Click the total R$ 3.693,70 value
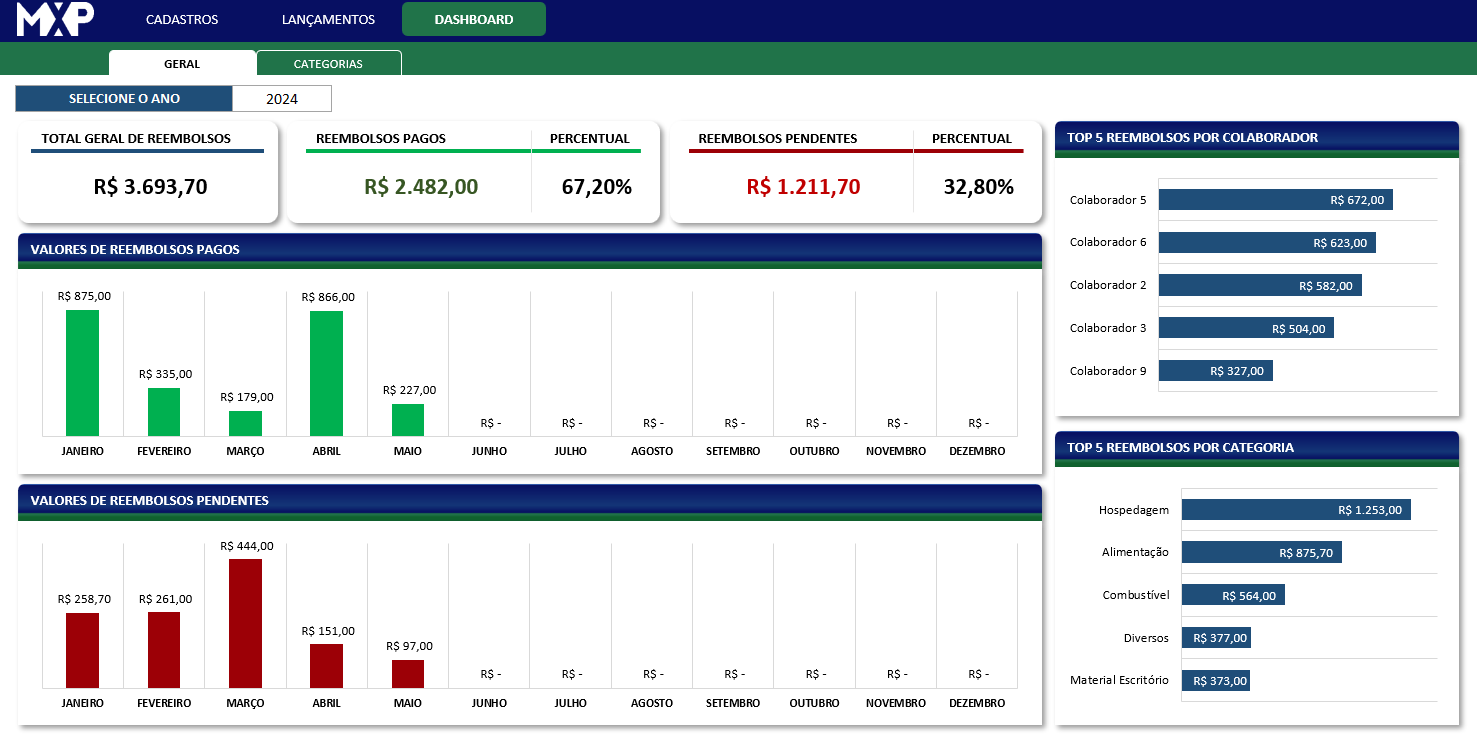Screen dimensions: 1477x737 click(x=150, y=186)
